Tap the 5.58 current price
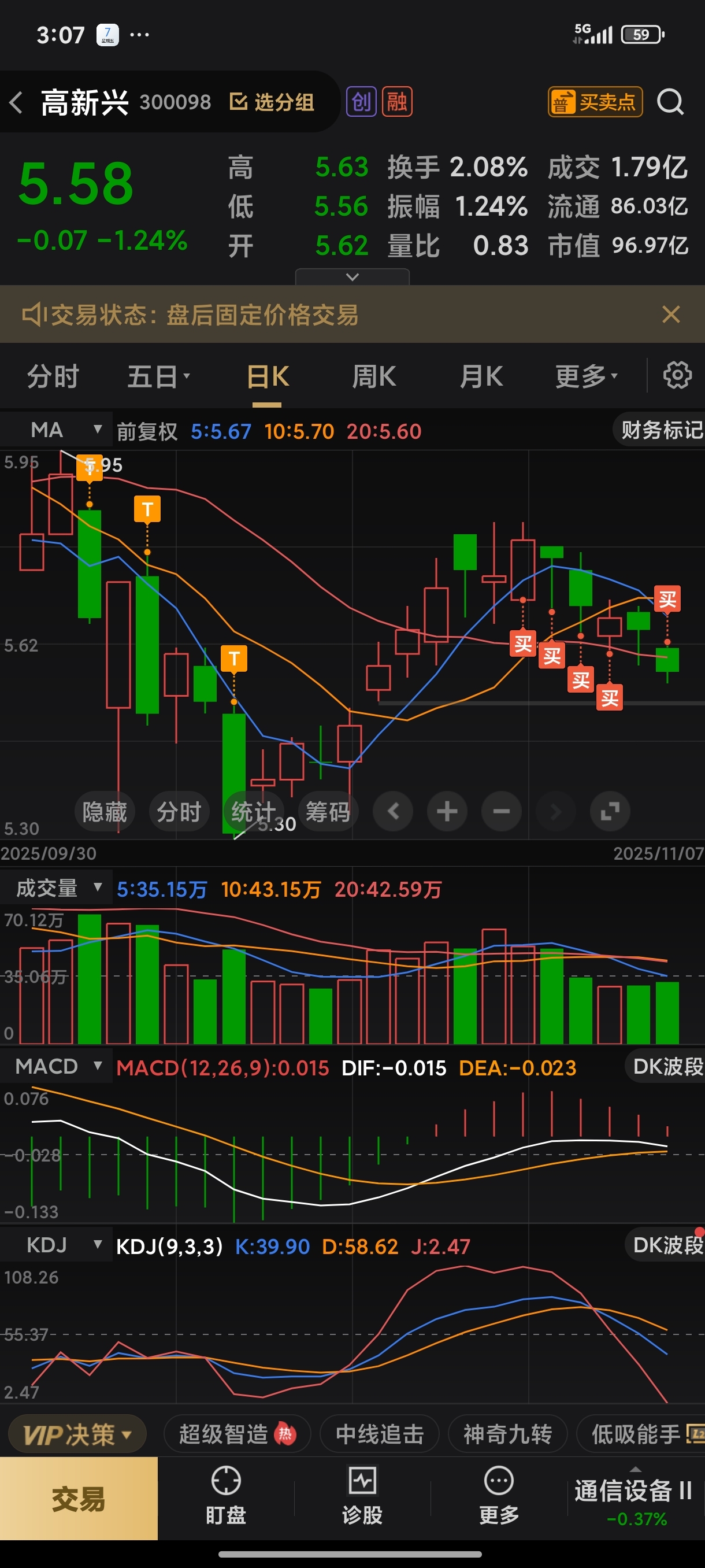Screen dimensions: 705x1568 [x=76, y=183]
